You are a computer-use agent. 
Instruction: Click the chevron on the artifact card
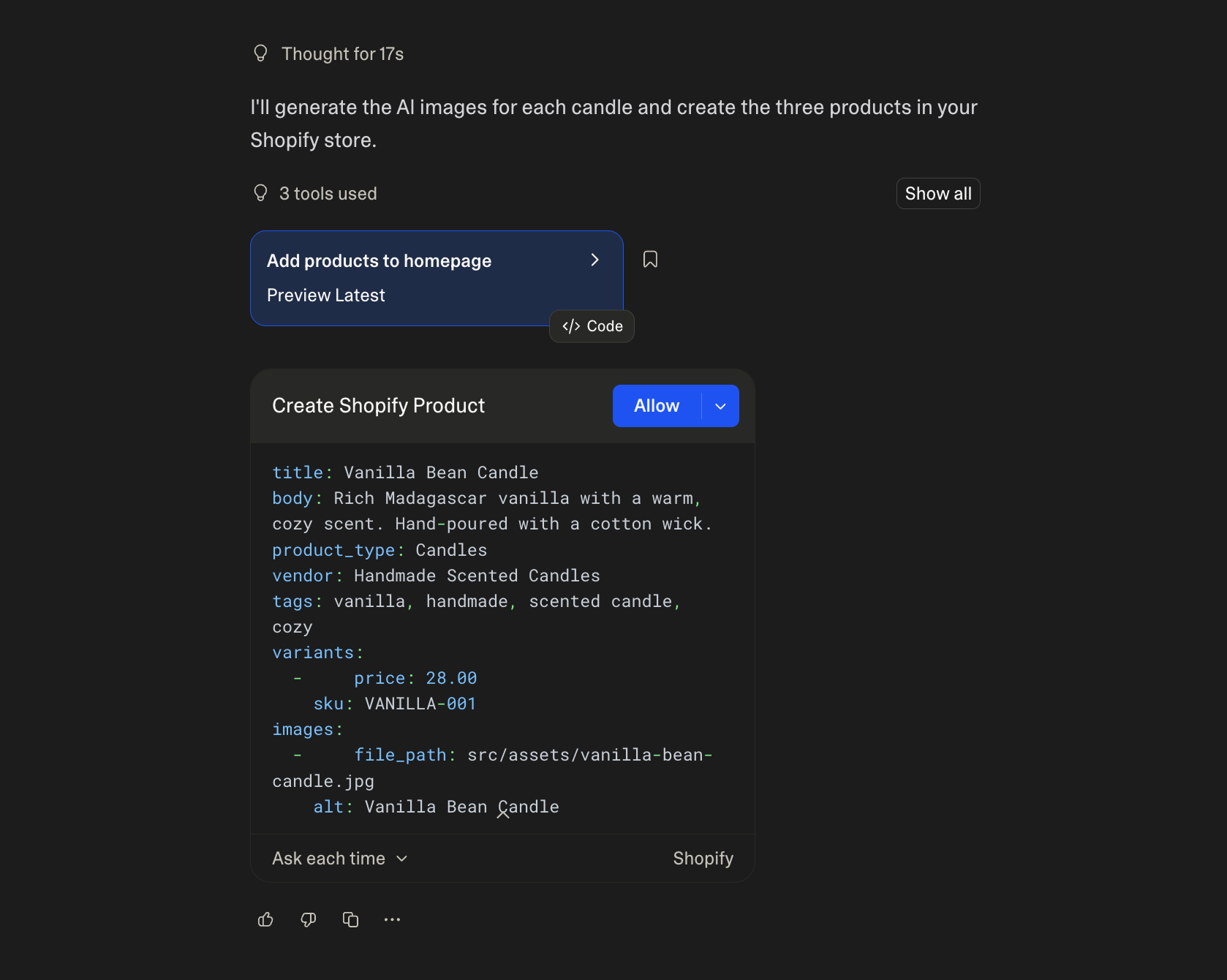point(594,260)
